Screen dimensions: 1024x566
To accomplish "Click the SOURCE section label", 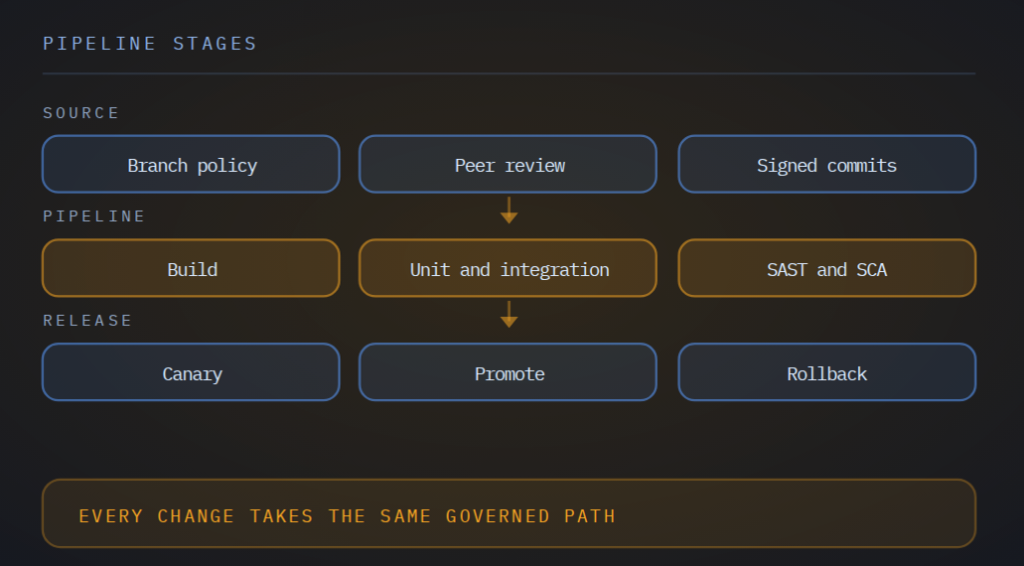I will point(81,113).
